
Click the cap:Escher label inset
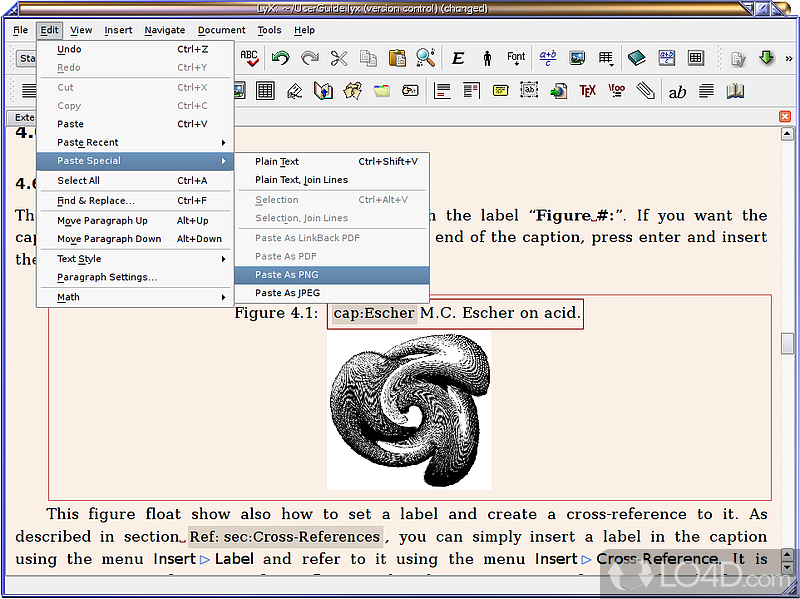click(372, 313)
